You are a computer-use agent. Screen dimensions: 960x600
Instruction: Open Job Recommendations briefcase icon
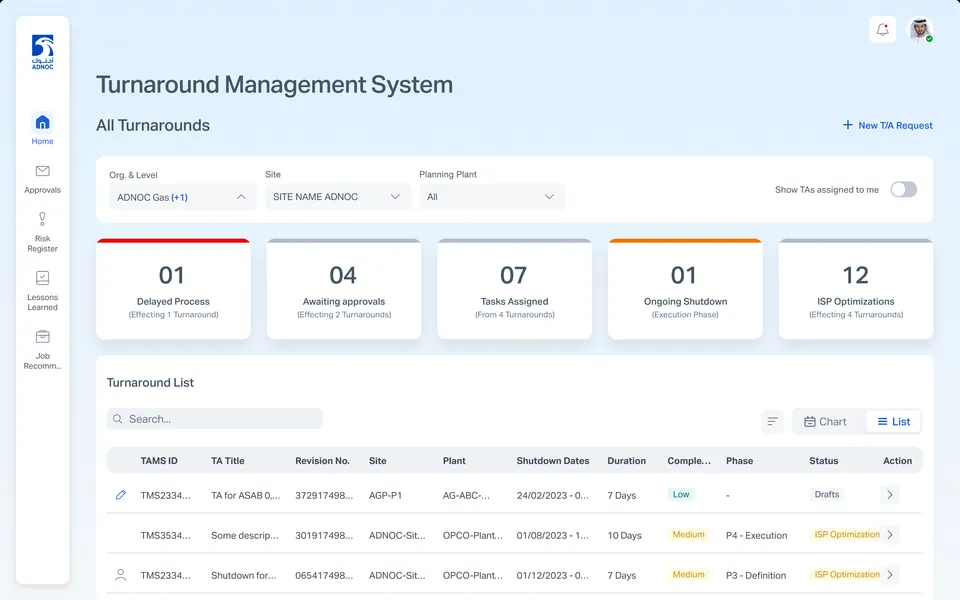point(42,337)
